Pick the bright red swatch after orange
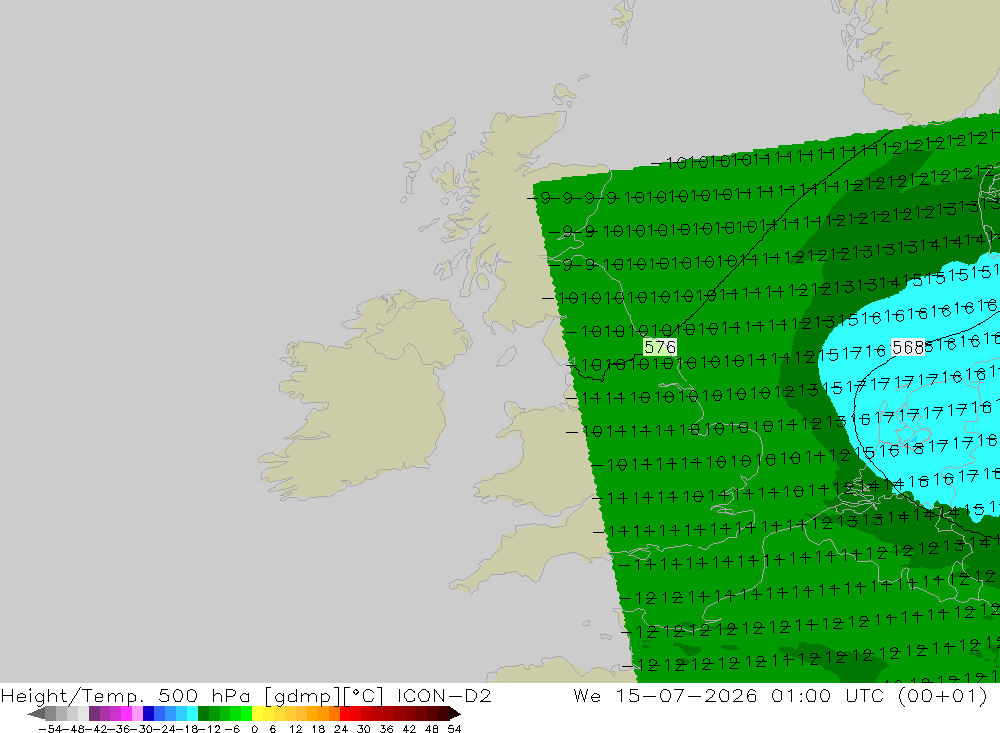 (345, 714)
